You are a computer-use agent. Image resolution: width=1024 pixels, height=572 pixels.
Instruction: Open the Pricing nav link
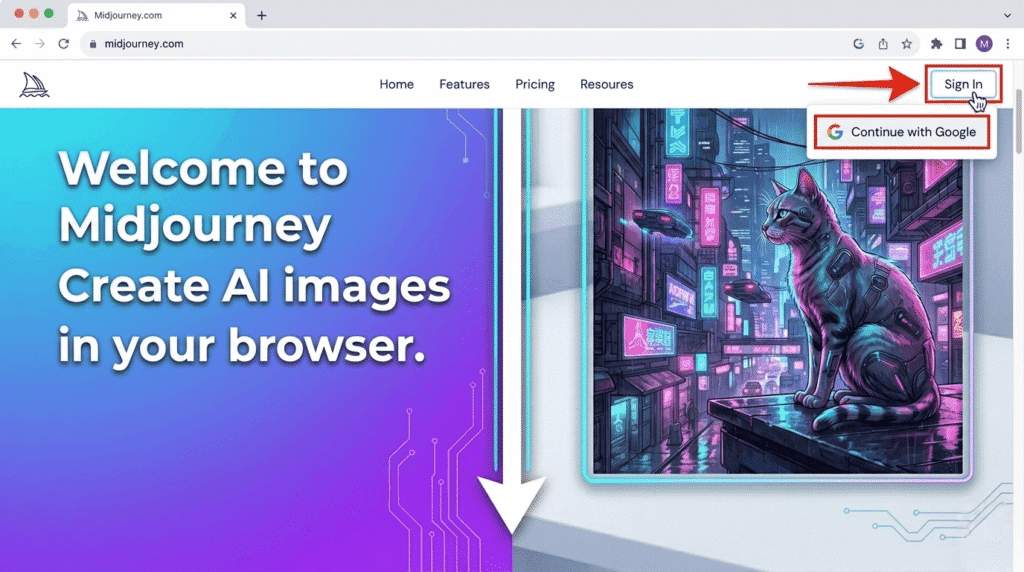tap(535, 84)
